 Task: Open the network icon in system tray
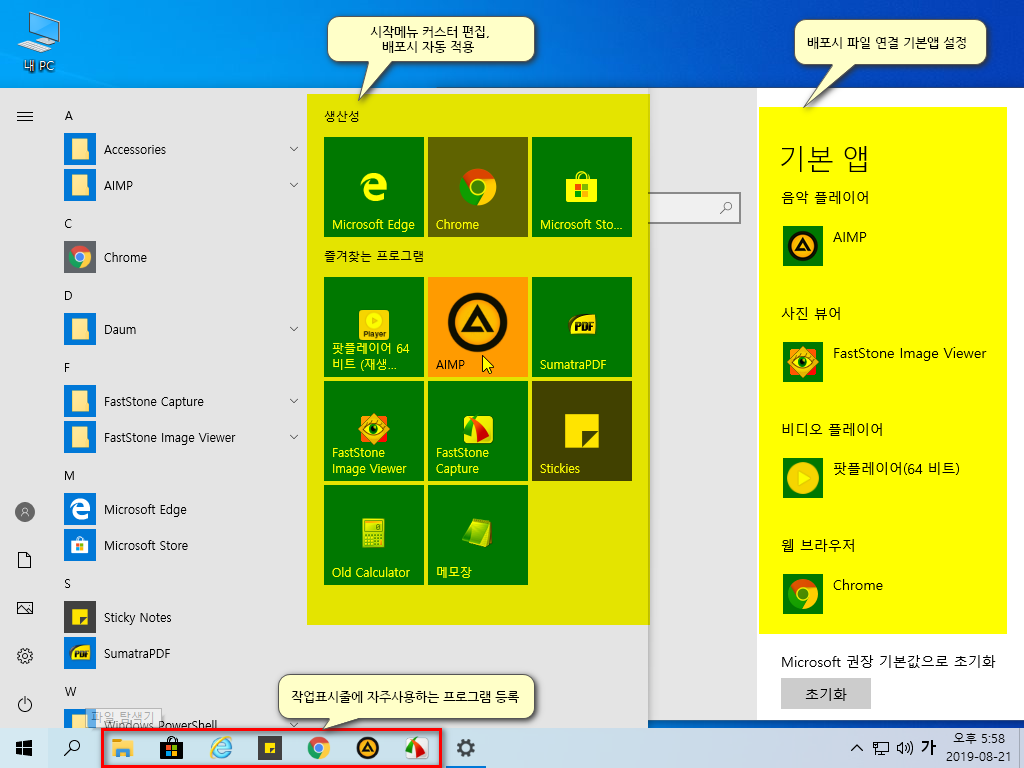pos(881,748)
